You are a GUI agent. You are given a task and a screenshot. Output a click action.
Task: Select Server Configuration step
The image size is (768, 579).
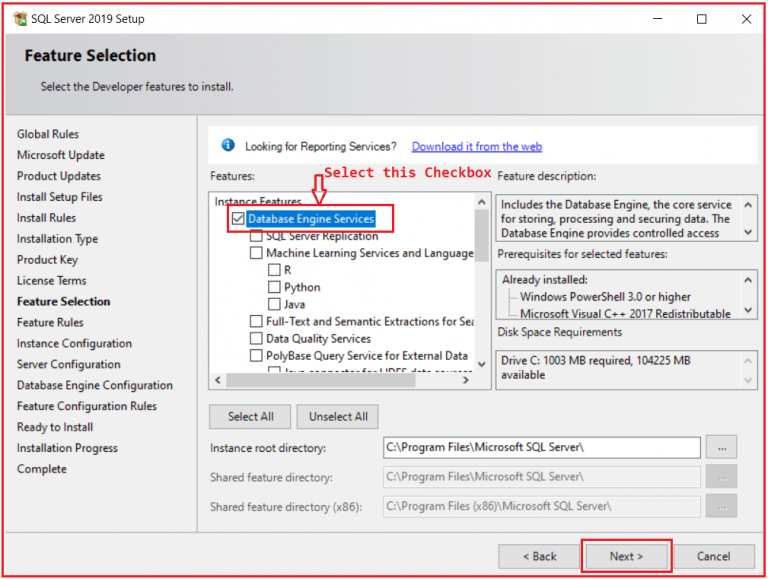tap(69, 364)
